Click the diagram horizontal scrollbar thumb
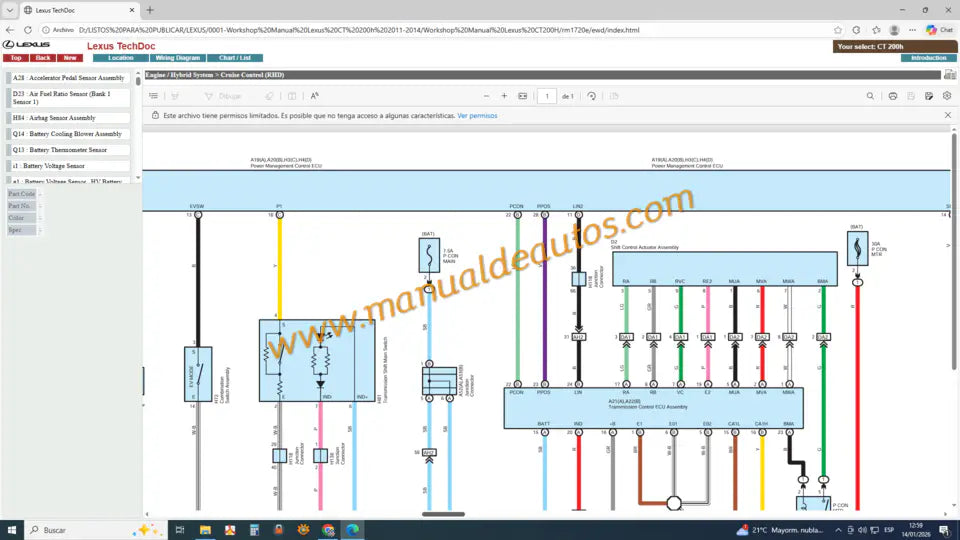Screen dimensions: 960x540 443,514
